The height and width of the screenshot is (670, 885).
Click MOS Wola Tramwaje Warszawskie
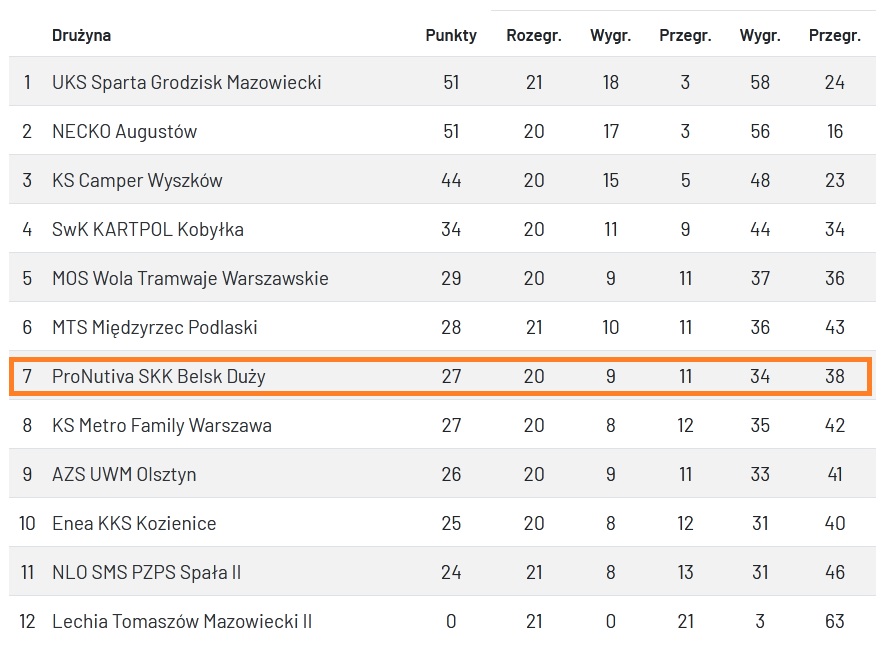pyautogui.click(x=190, y=278)
